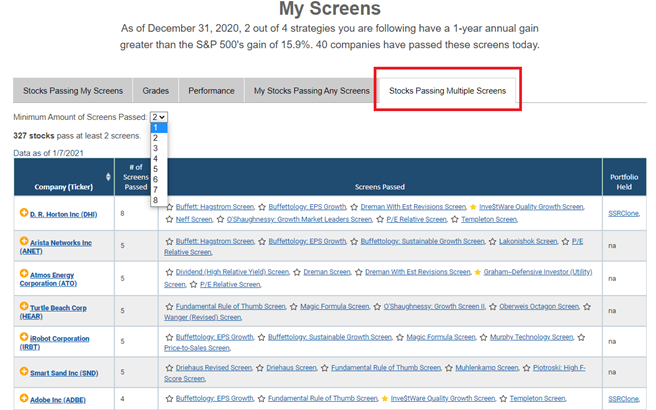The height and width of the screenshot is (410, 656).
Task: Select option 2 in the dropdown list
Action: (159, 138)
